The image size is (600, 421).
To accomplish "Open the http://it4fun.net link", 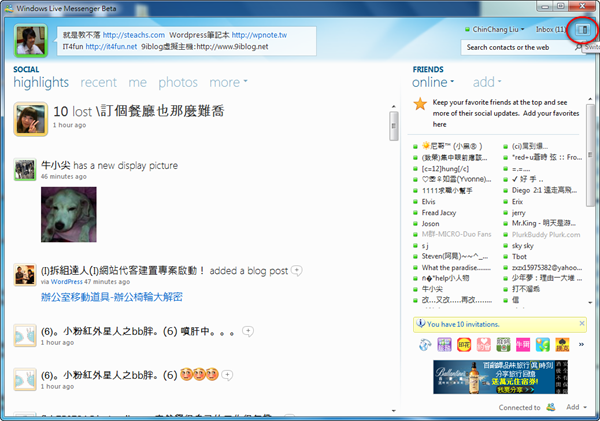I will tap(111, 46).
